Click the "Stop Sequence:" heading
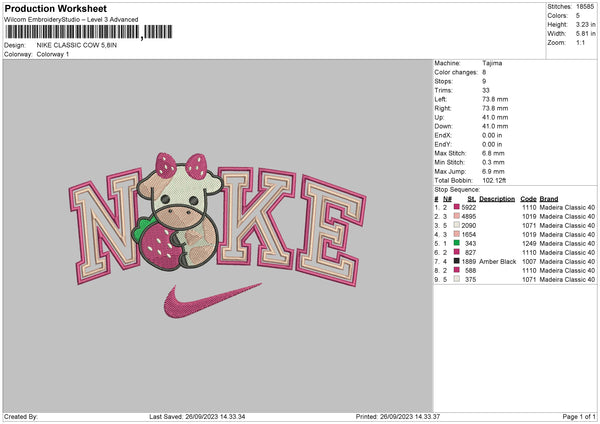Image resolution: width=600 pixels, height=424 pixels. 457,189
